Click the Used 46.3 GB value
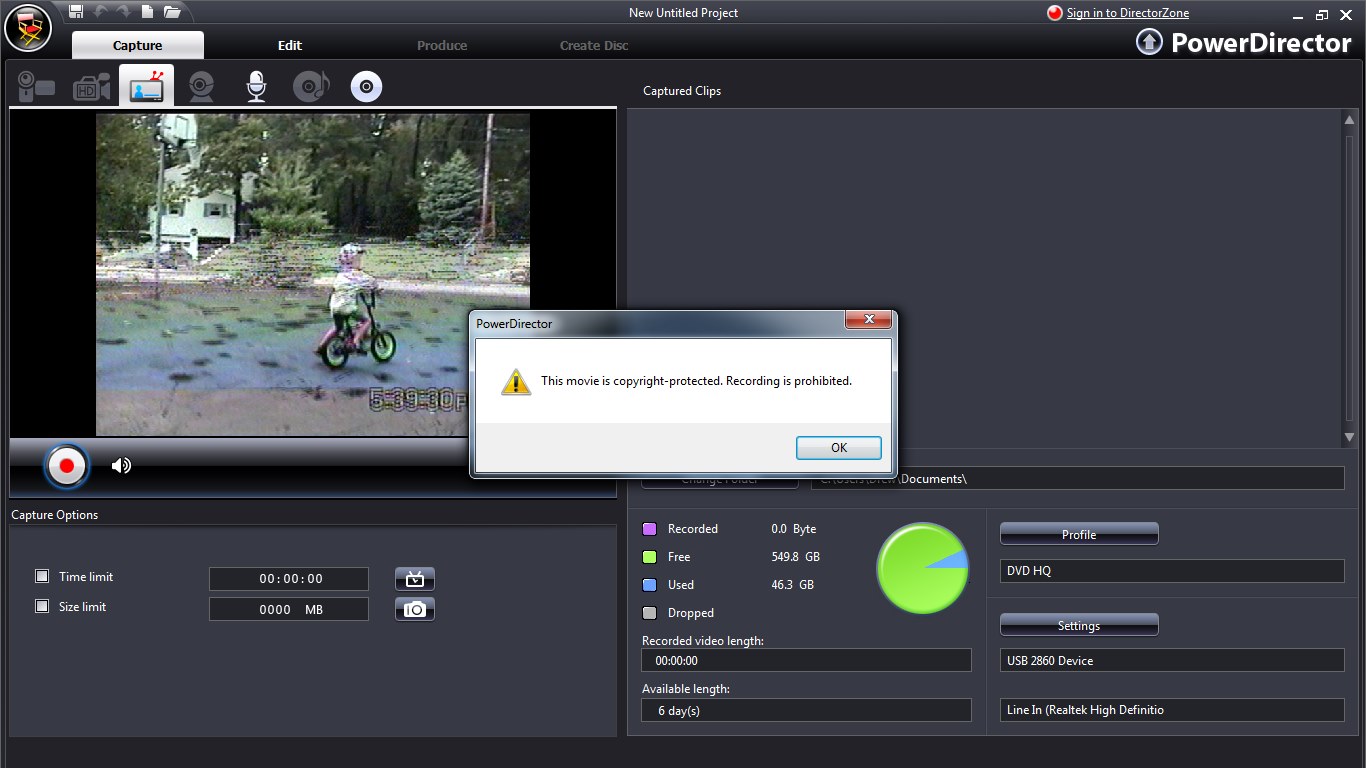 [792, 584]
